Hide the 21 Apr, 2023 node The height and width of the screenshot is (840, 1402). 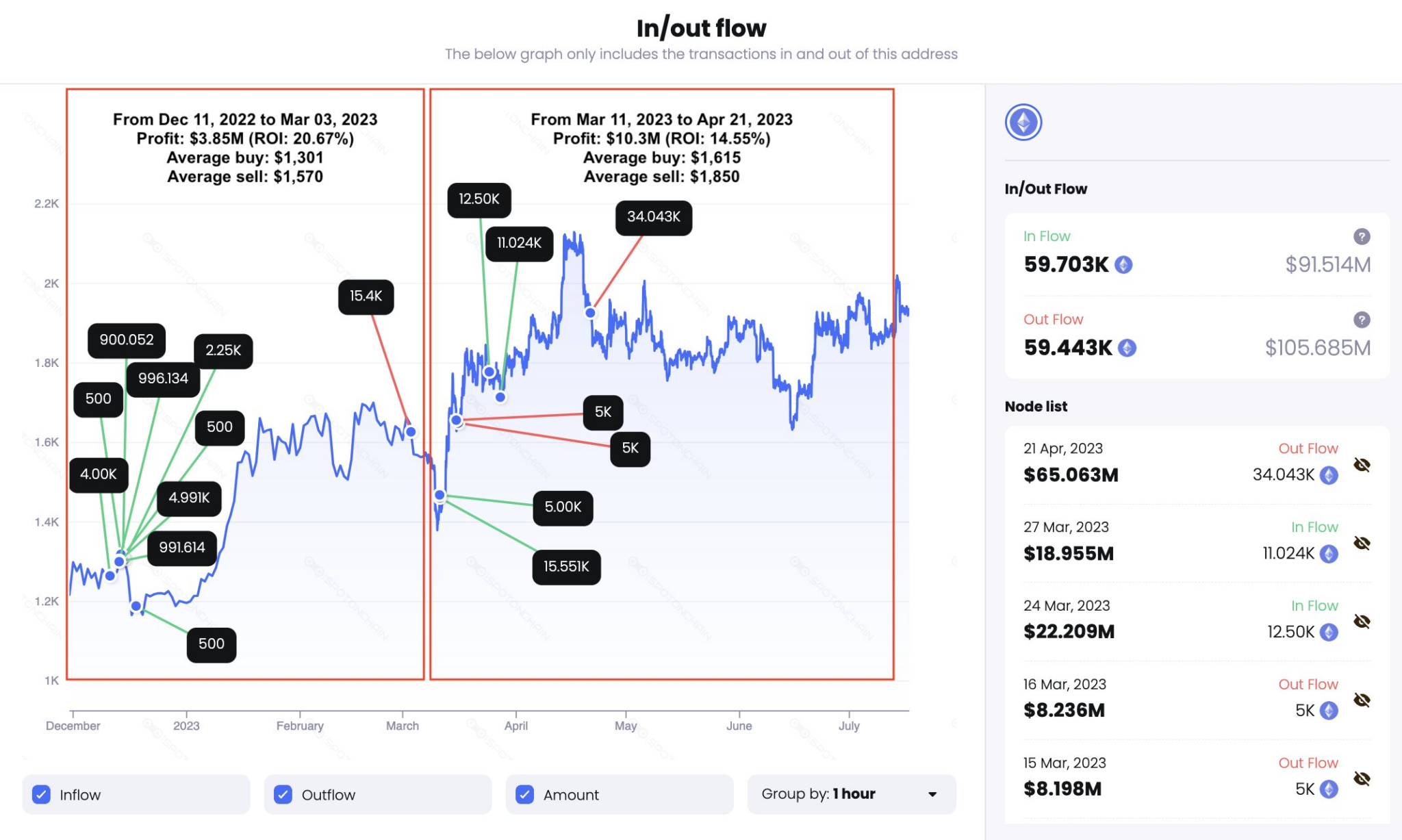1362,466
